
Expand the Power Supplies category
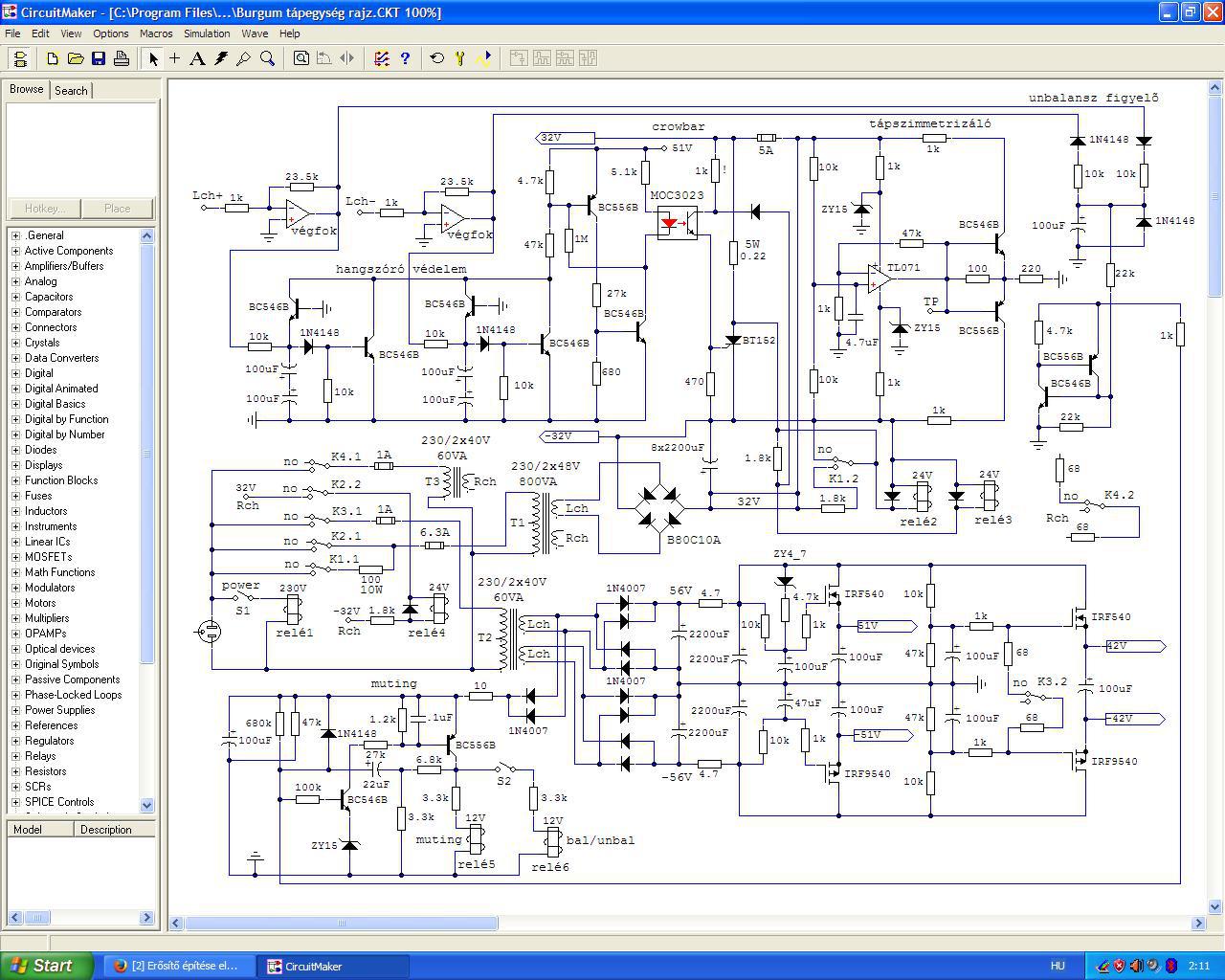coord(15,710)
